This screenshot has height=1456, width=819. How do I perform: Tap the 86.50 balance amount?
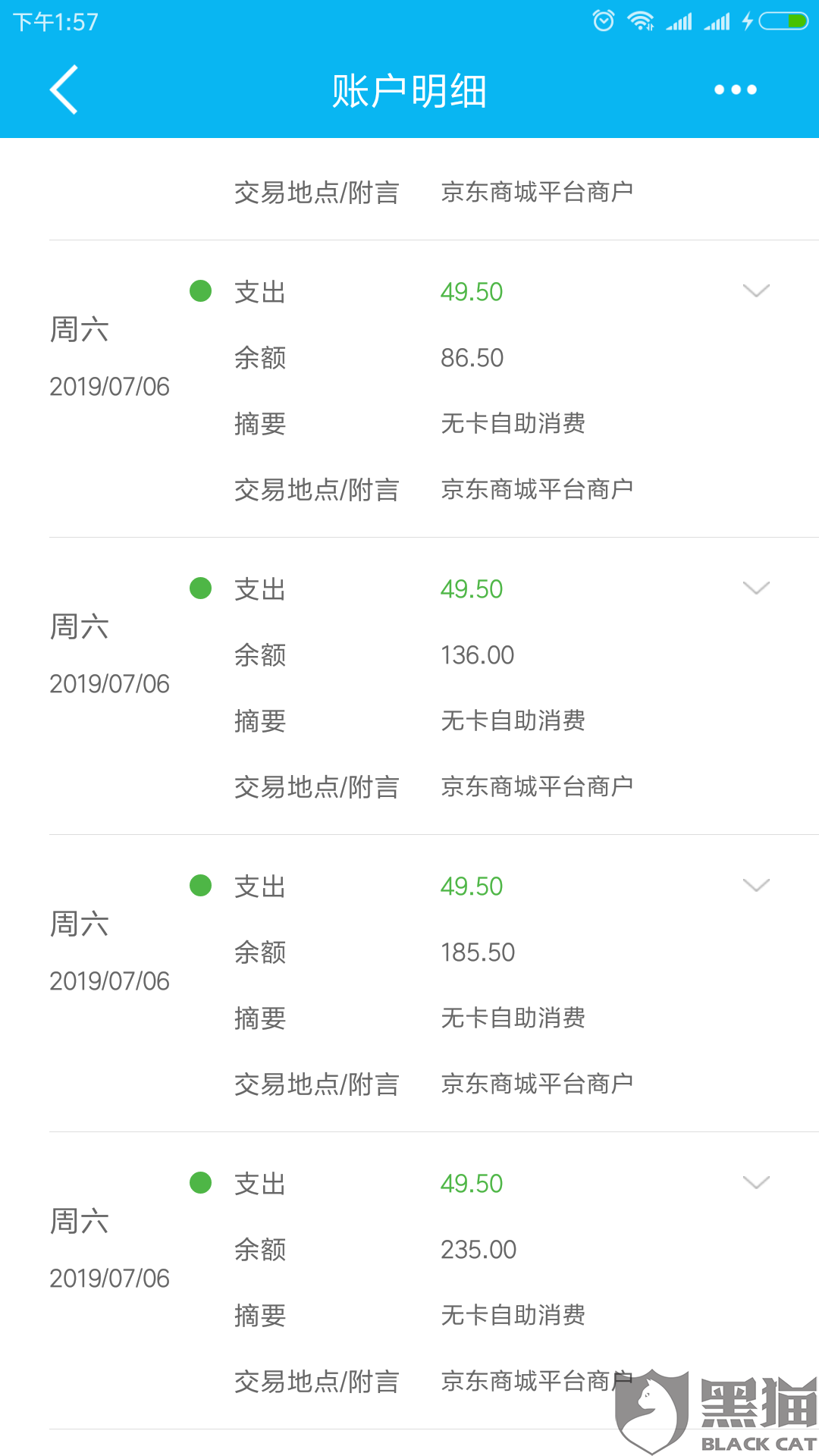[472, 357]
